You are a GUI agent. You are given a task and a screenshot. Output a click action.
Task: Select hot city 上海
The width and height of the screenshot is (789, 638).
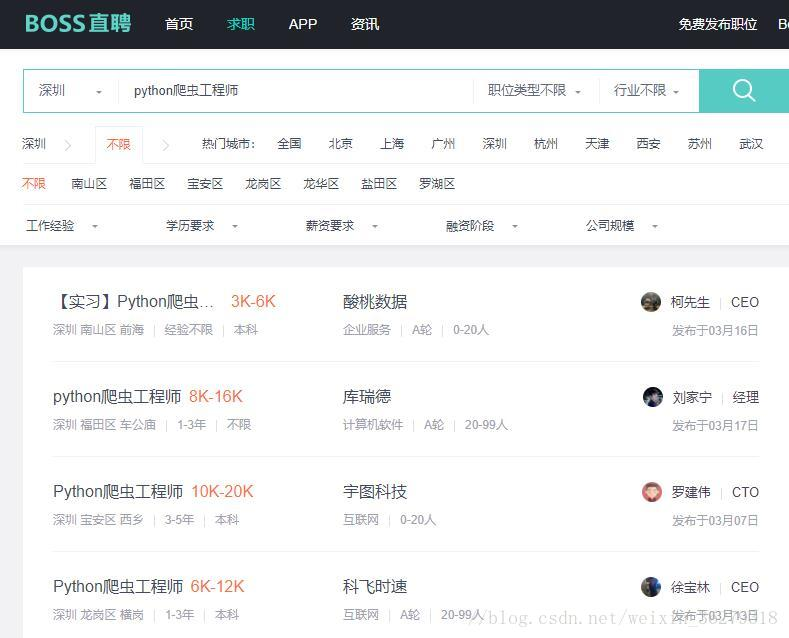[392, 144]
